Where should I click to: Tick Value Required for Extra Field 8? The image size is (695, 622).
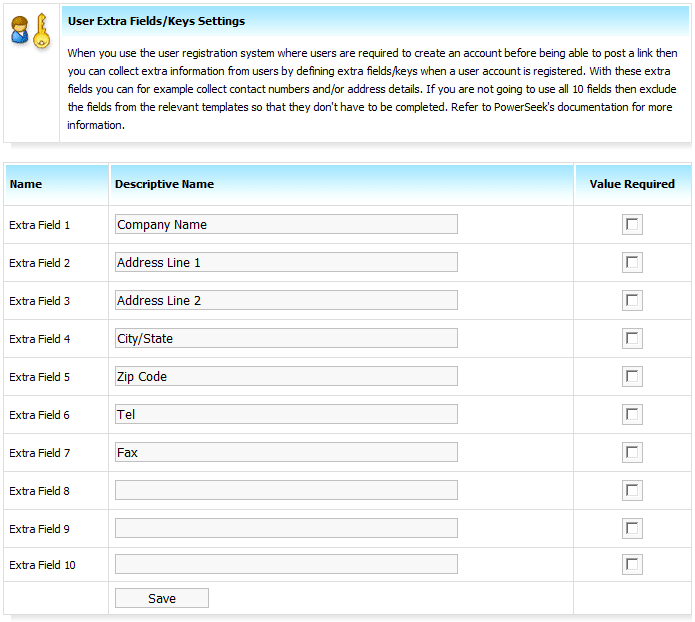coord(632,491)
